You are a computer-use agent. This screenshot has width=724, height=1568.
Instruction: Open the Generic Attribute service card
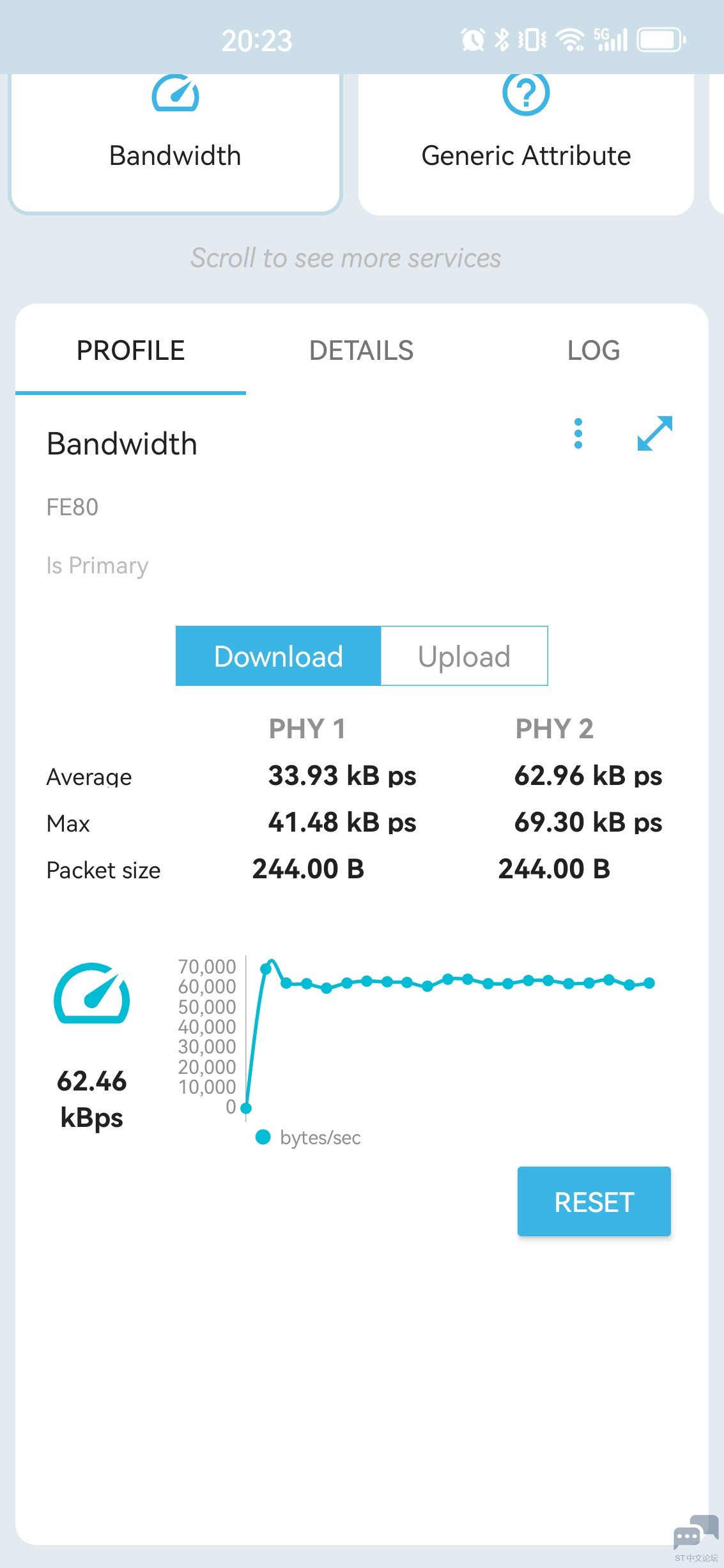(526, 144)
